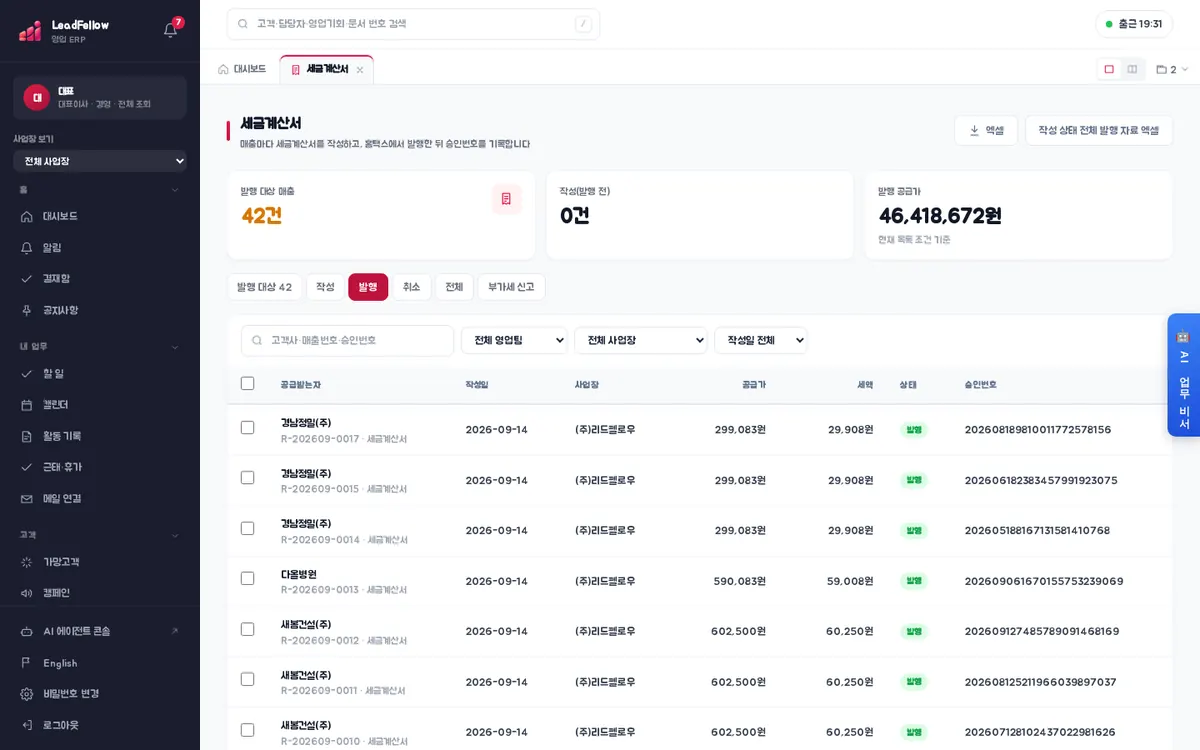
Task: Switch to split pane view icon
Action: 1132,69
